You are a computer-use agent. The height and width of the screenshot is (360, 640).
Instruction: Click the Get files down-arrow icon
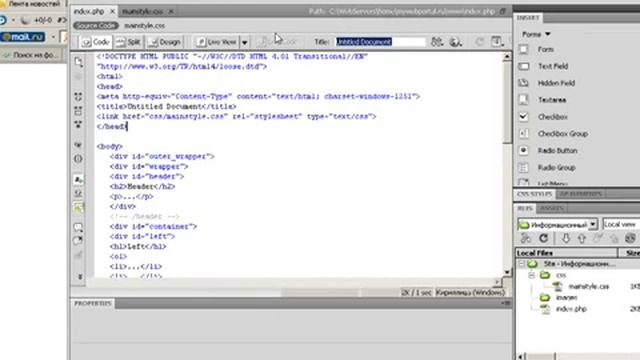pyautogui.click(x=566, y=238)
